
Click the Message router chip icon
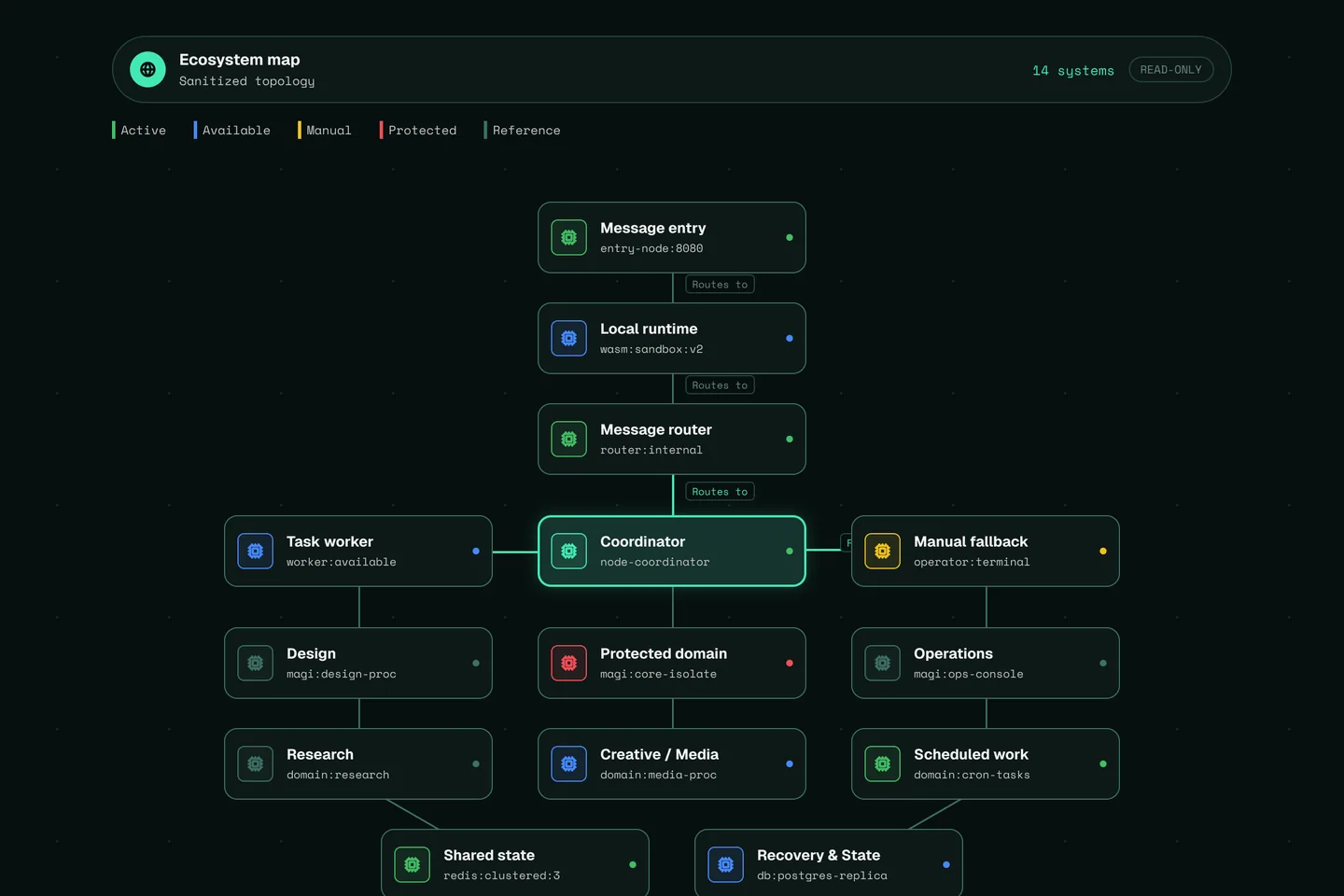point(568,439)
